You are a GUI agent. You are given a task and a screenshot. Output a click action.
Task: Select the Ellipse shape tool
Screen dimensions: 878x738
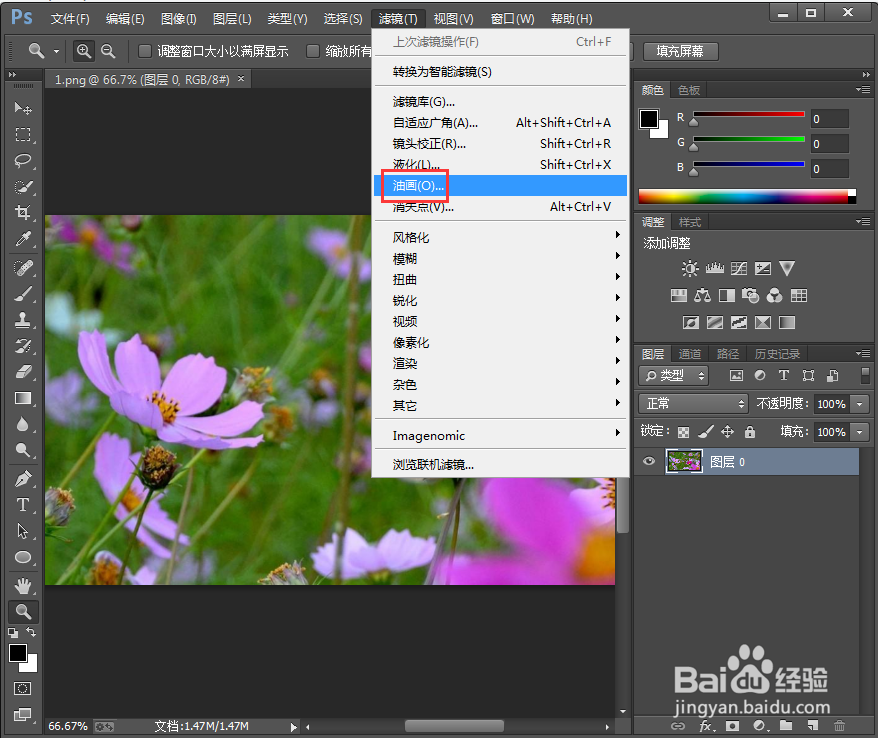coord(23,558)
